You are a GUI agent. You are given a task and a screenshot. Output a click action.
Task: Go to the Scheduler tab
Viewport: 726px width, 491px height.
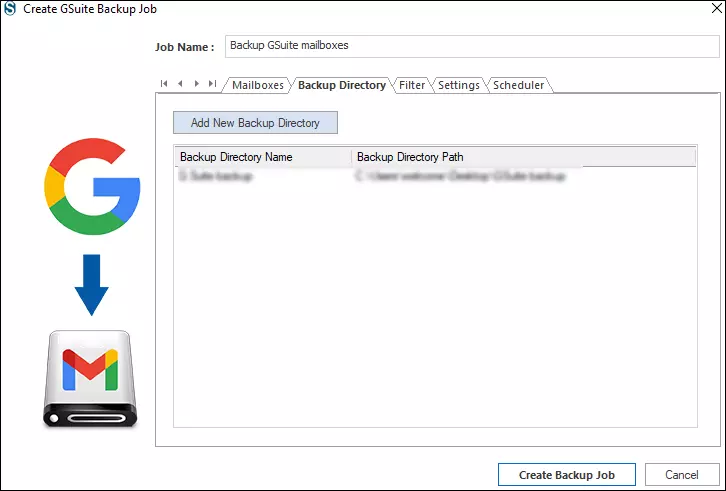518,85
